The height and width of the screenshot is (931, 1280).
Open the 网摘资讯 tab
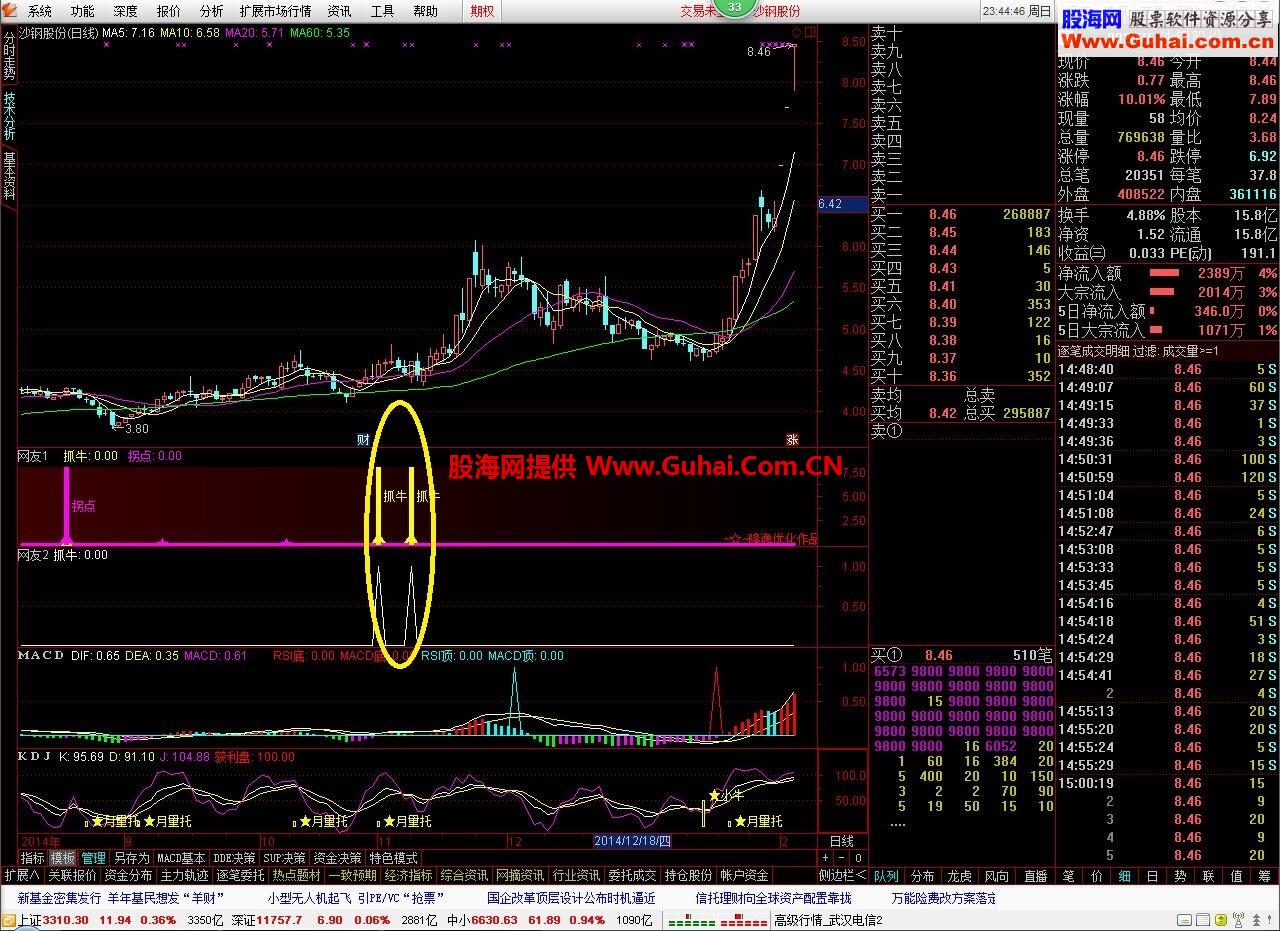pyautogui.click(x=521, y=875)
